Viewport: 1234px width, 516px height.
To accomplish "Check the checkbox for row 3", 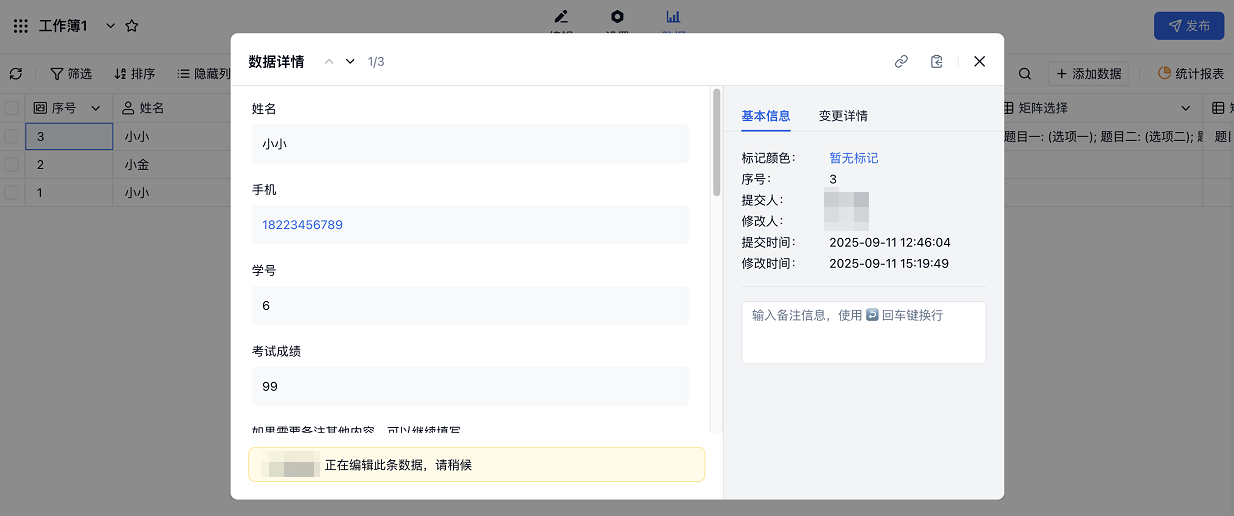I will [11, 136].
